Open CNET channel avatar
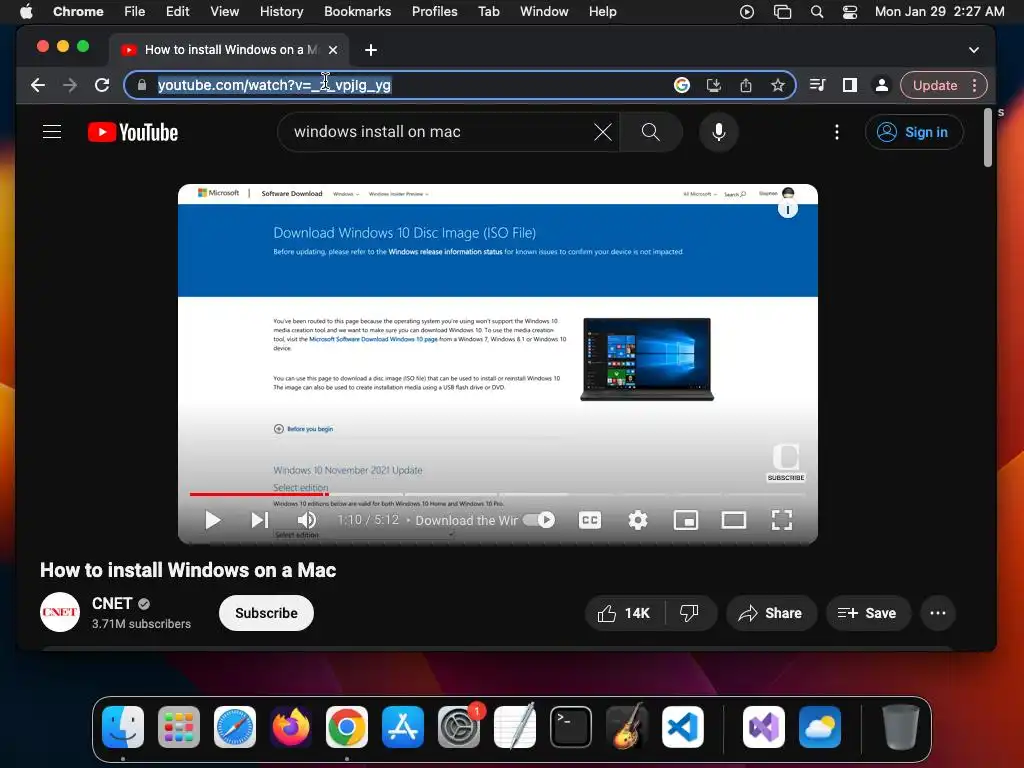This screenshot has width=1024, height=768. [x=59, y=612]
